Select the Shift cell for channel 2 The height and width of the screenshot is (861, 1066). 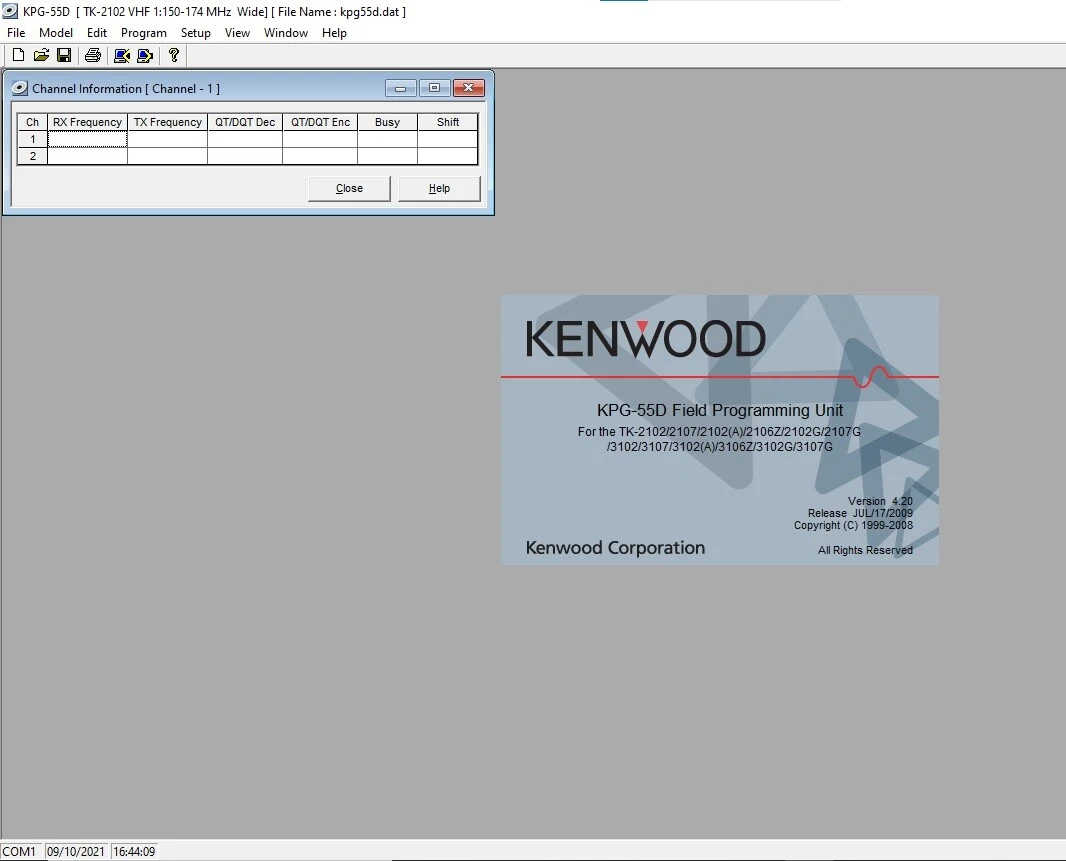tap(447, 156)
